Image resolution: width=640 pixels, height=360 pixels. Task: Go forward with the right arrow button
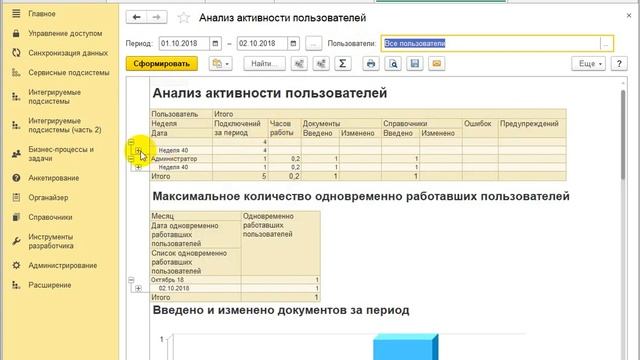click(156, 17)
